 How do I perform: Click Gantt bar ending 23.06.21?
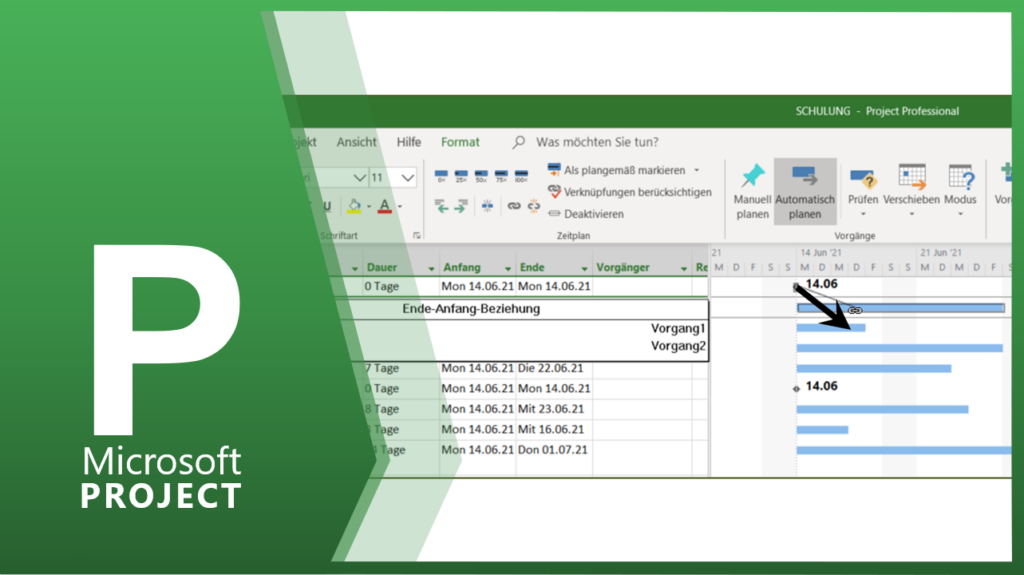click(882, 410)
